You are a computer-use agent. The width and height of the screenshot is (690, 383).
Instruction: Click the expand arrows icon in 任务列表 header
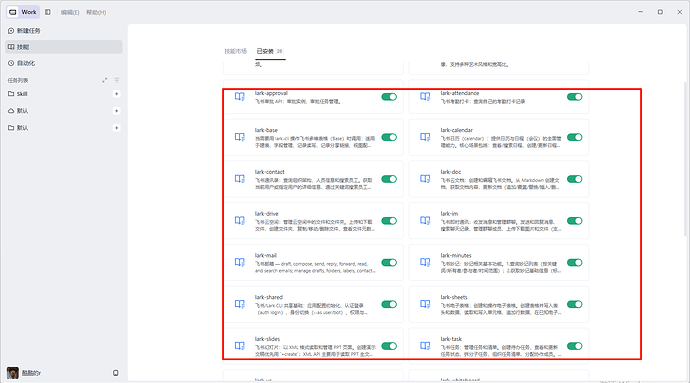[104, 80]
